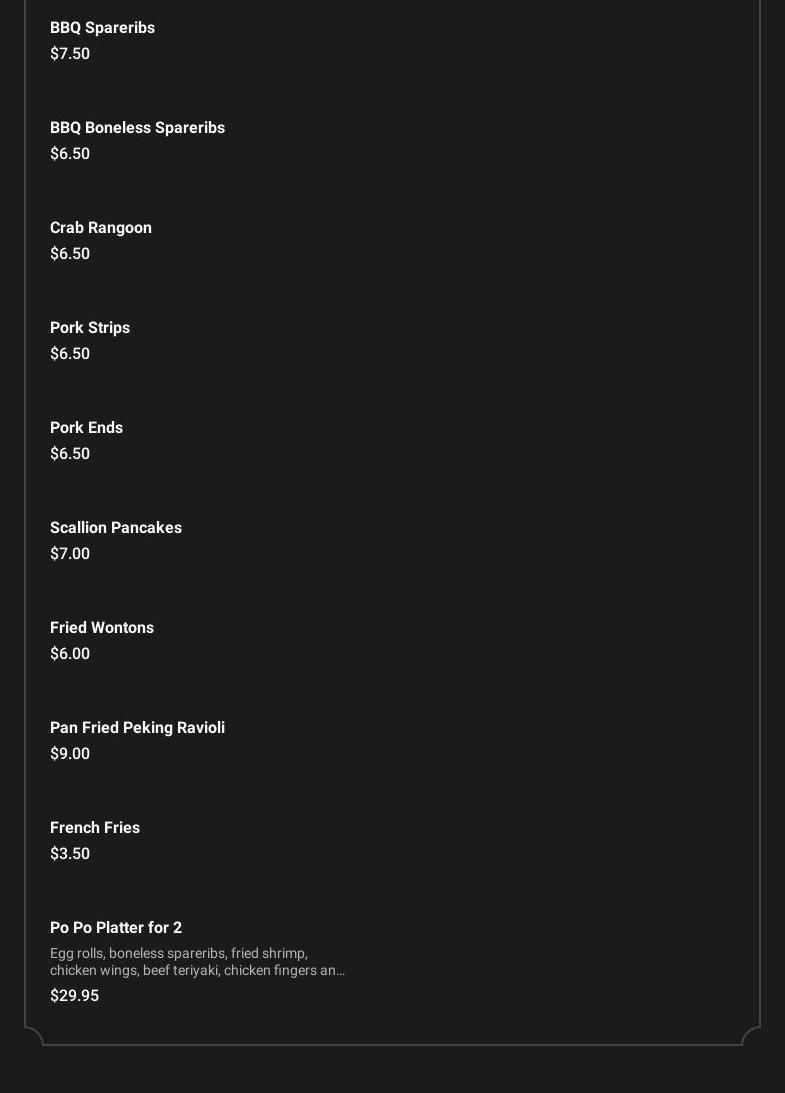
Task: Click the Po Po Platter description text
Action: [197, 962]
